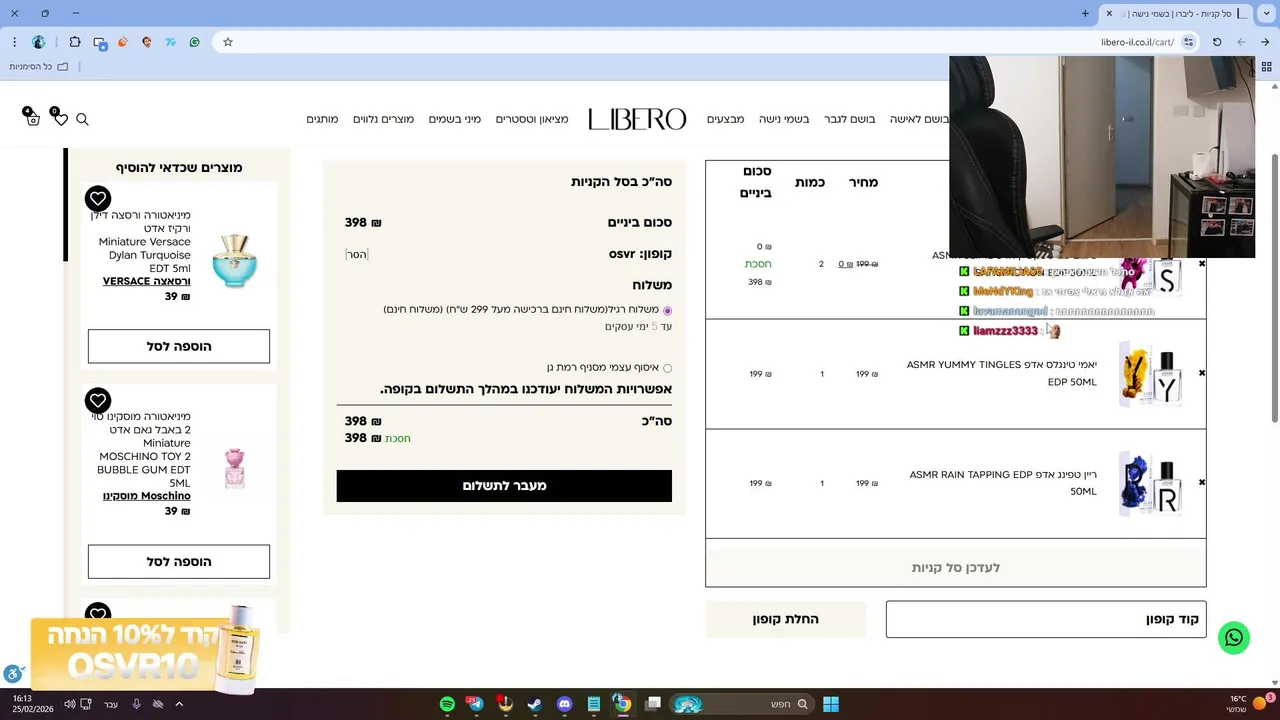Open ASMR YUMMY TINGLES EDP 50ML product link

[x=1002, y=373]
